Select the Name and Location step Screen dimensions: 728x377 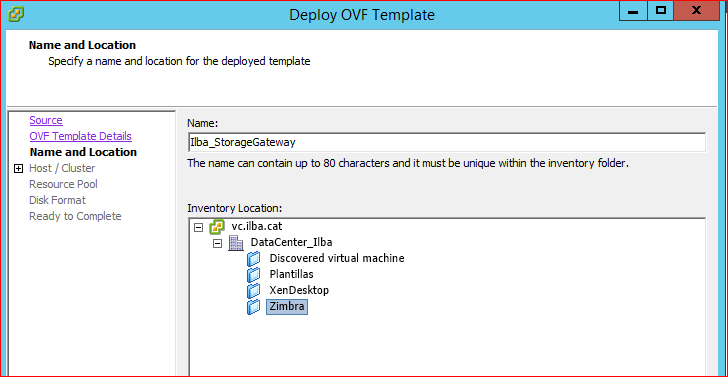point(83,152)
